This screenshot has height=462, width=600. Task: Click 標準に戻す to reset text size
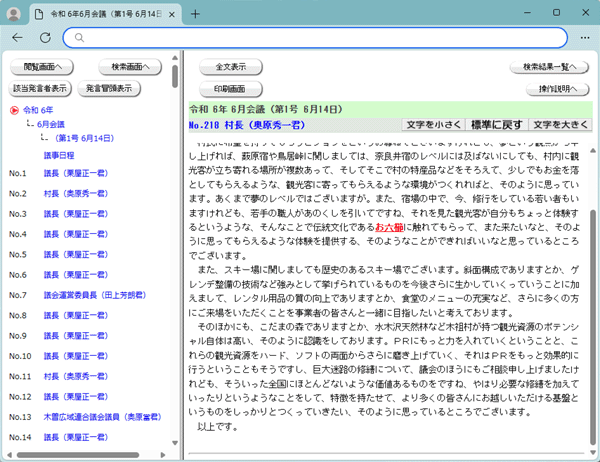point(497,125)
